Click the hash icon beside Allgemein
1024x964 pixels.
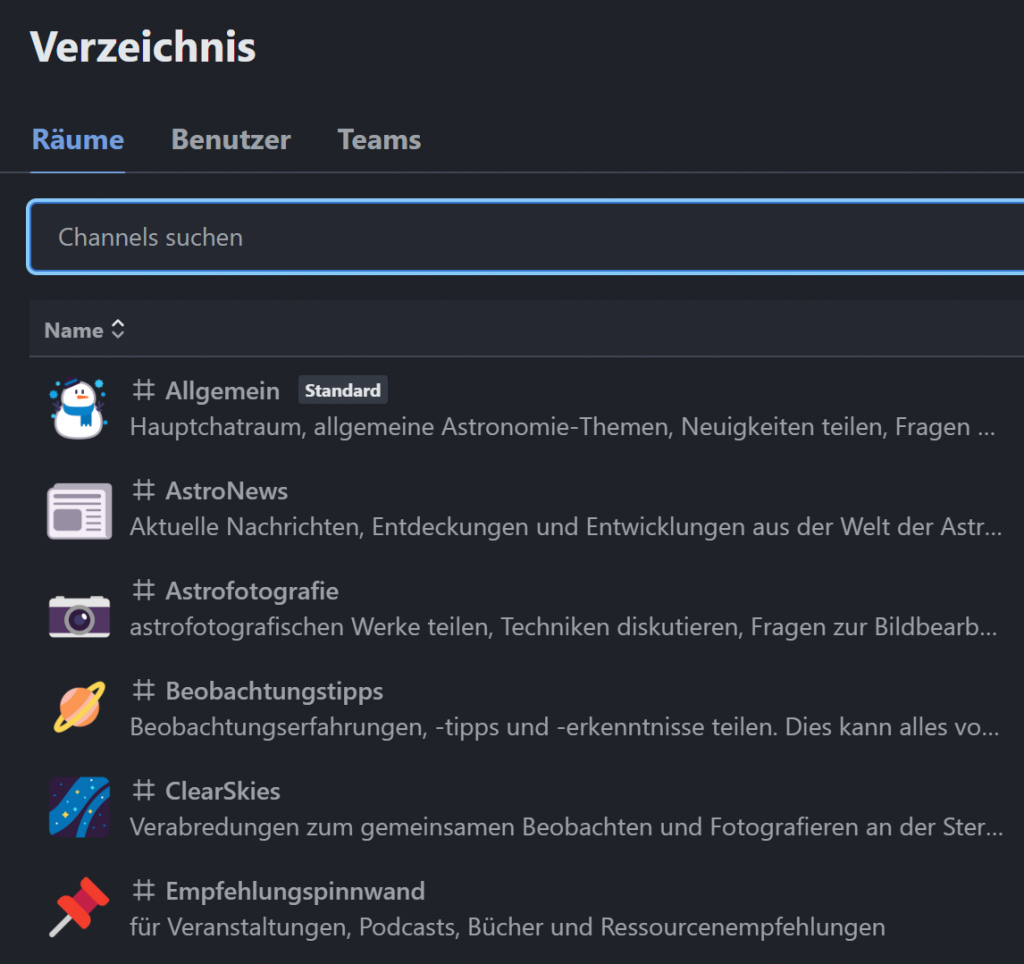144,391
